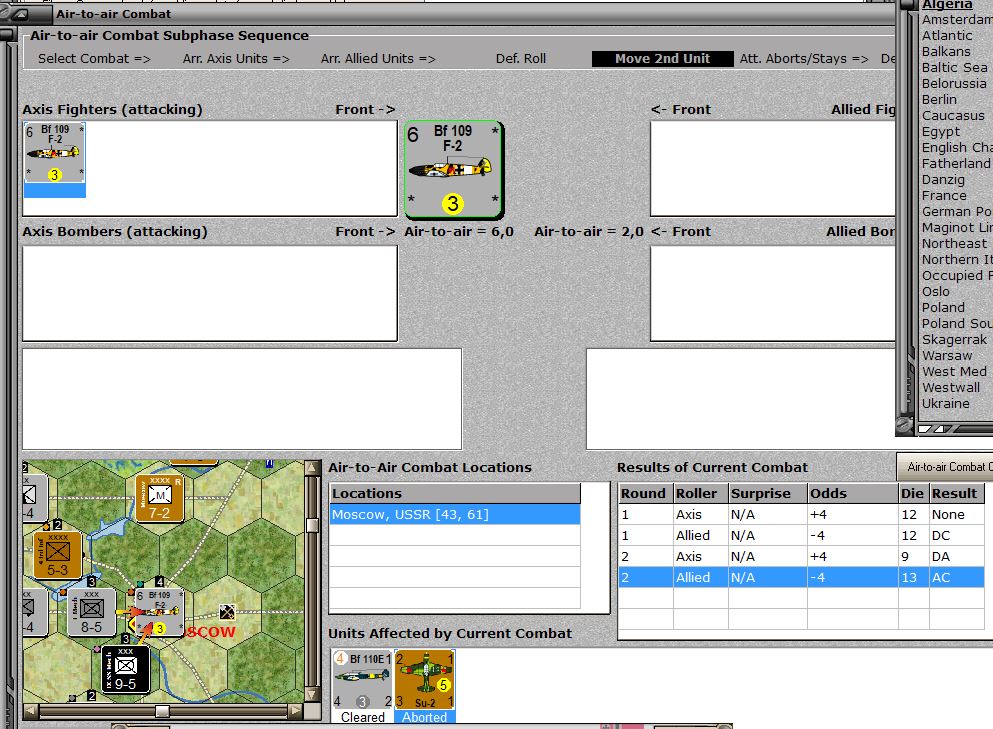Choose Atlantic in the map list

point(947,35)
